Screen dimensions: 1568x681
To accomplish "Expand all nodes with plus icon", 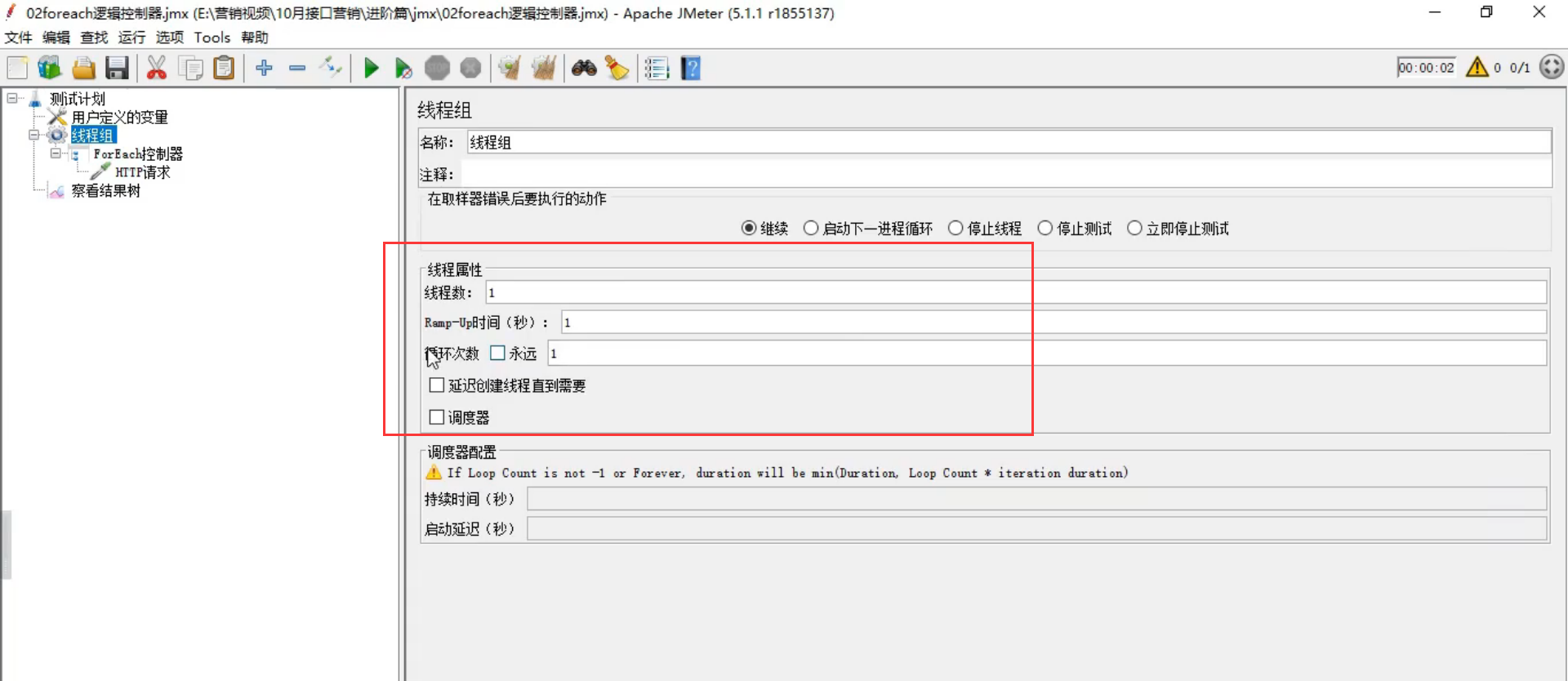I will point(264,68).
